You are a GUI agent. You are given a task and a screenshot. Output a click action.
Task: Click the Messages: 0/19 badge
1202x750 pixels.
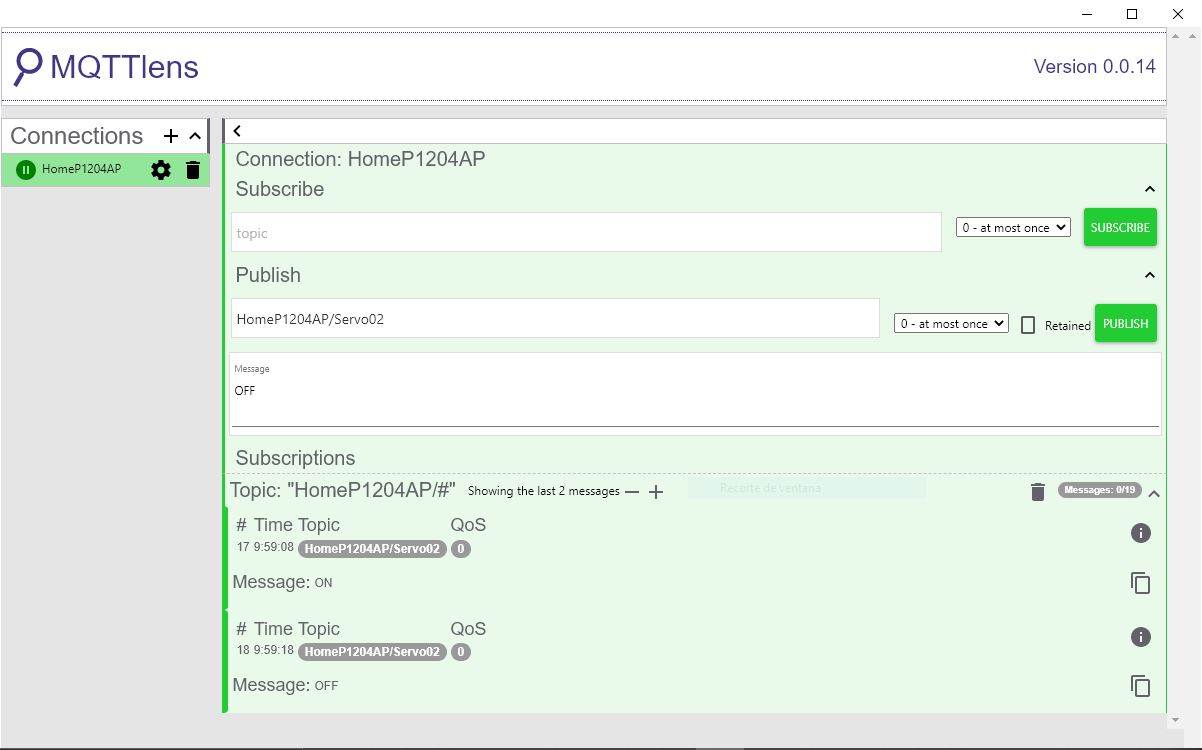coord(1100,490)
